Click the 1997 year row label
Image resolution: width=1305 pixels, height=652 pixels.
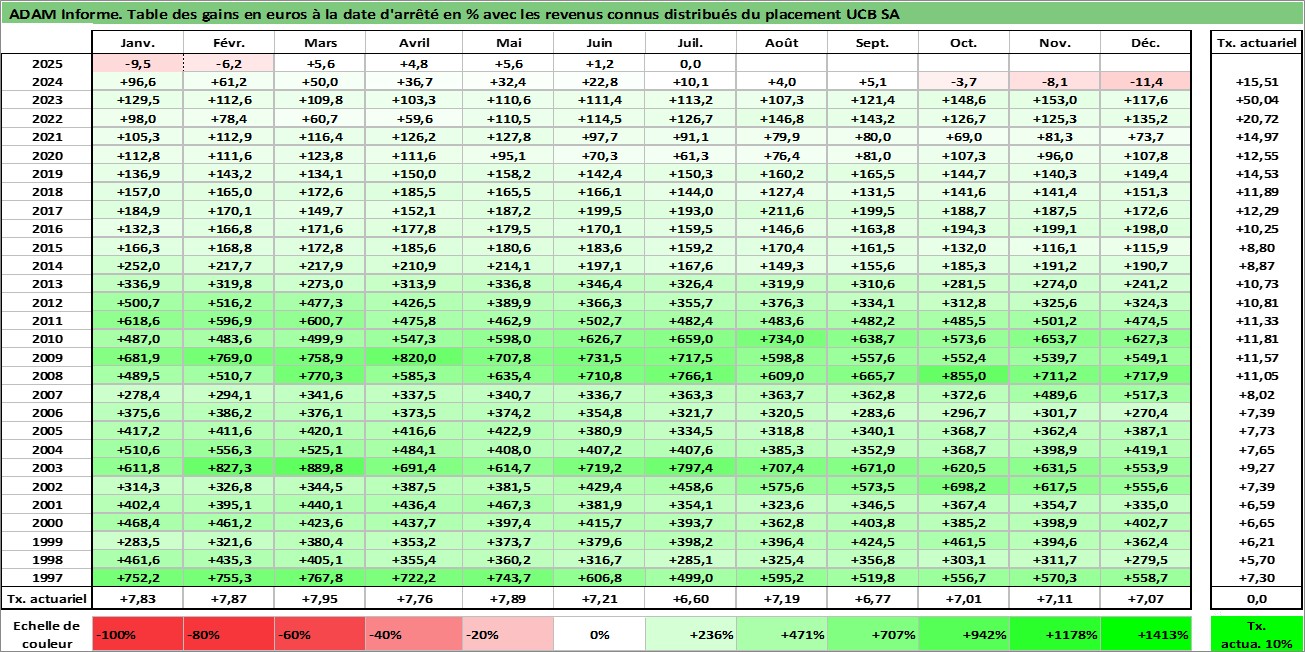(x=46, y=578)
